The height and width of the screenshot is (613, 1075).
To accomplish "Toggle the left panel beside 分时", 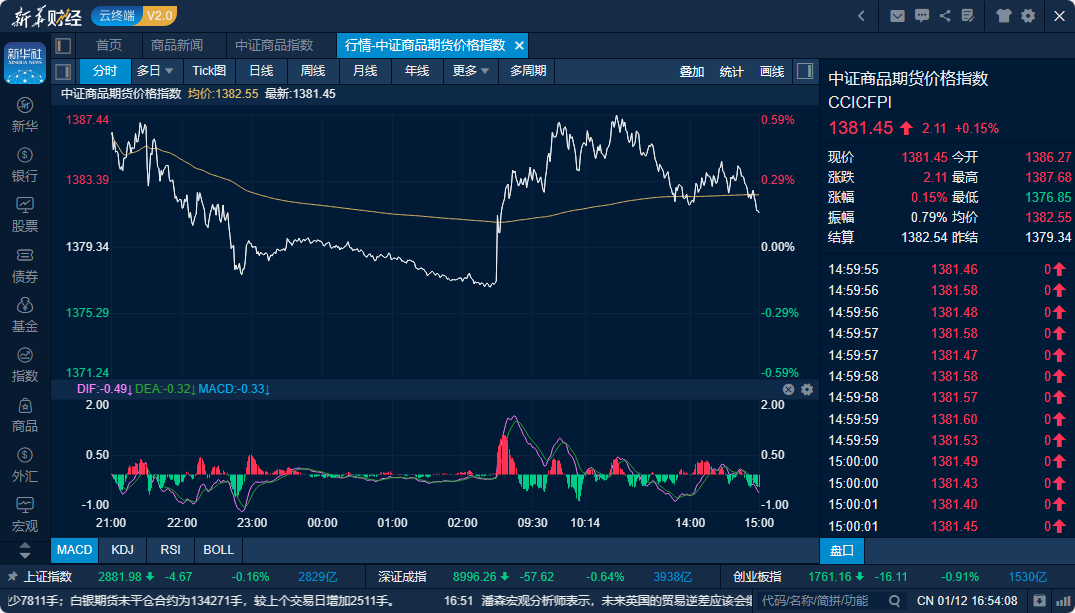I will click(63, 71).
